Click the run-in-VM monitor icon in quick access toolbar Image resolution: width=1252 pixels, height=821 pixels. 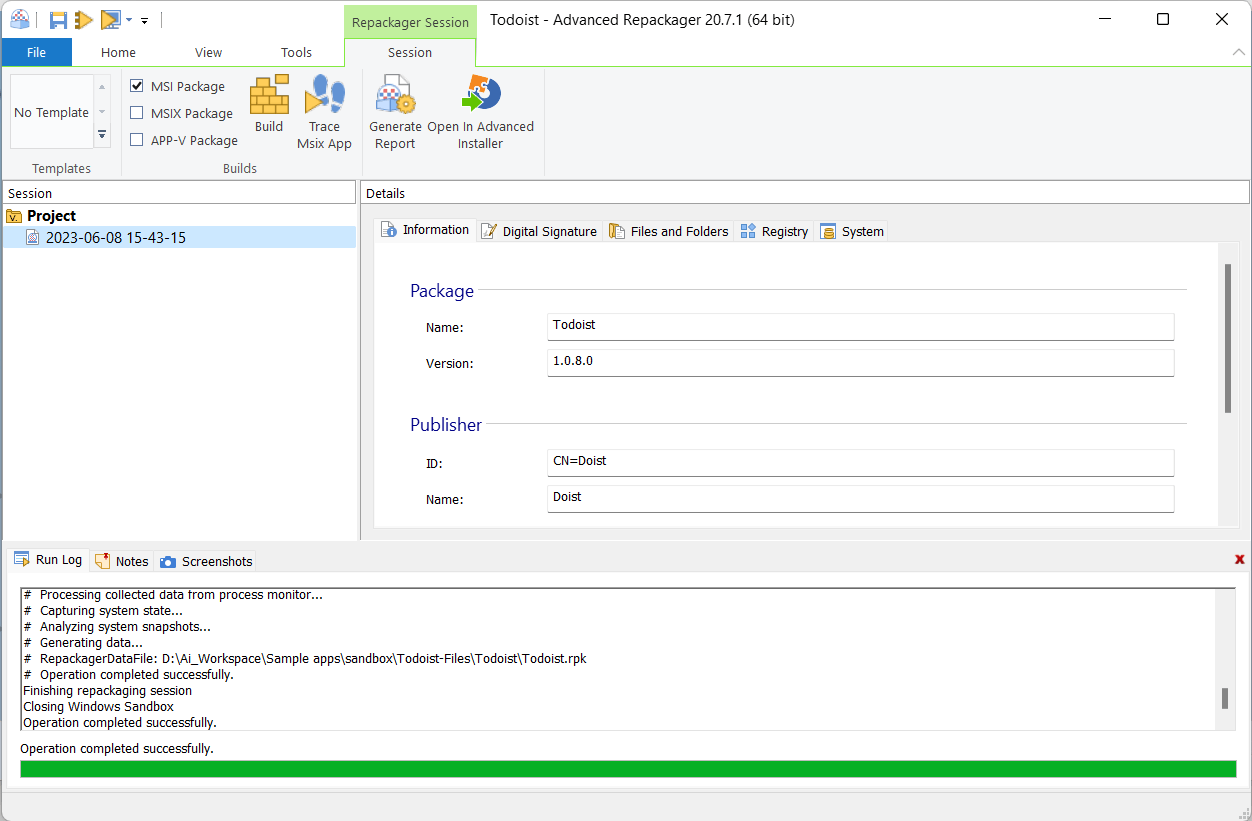click(110, 19)
